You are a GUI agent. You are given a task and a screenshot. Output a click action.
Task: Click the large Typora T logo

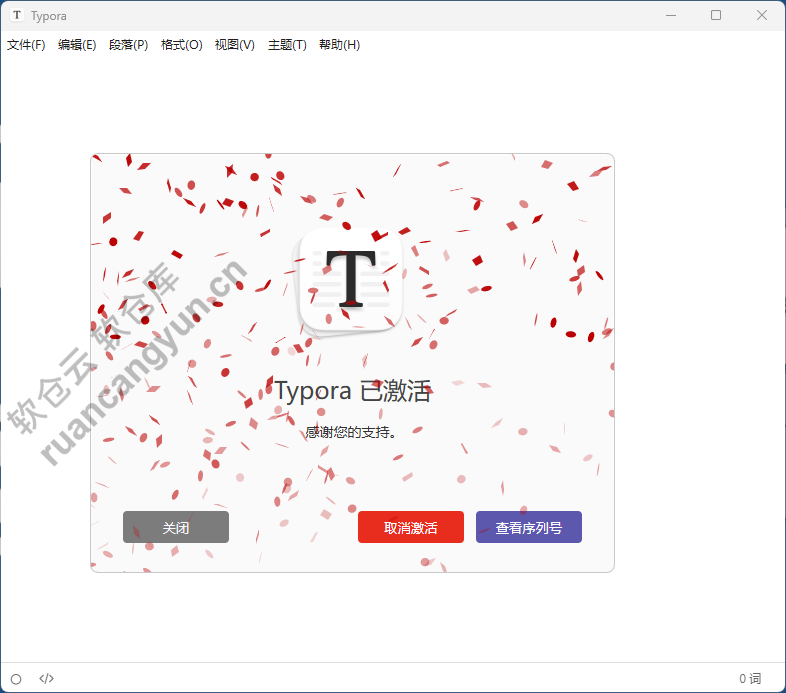351,281
